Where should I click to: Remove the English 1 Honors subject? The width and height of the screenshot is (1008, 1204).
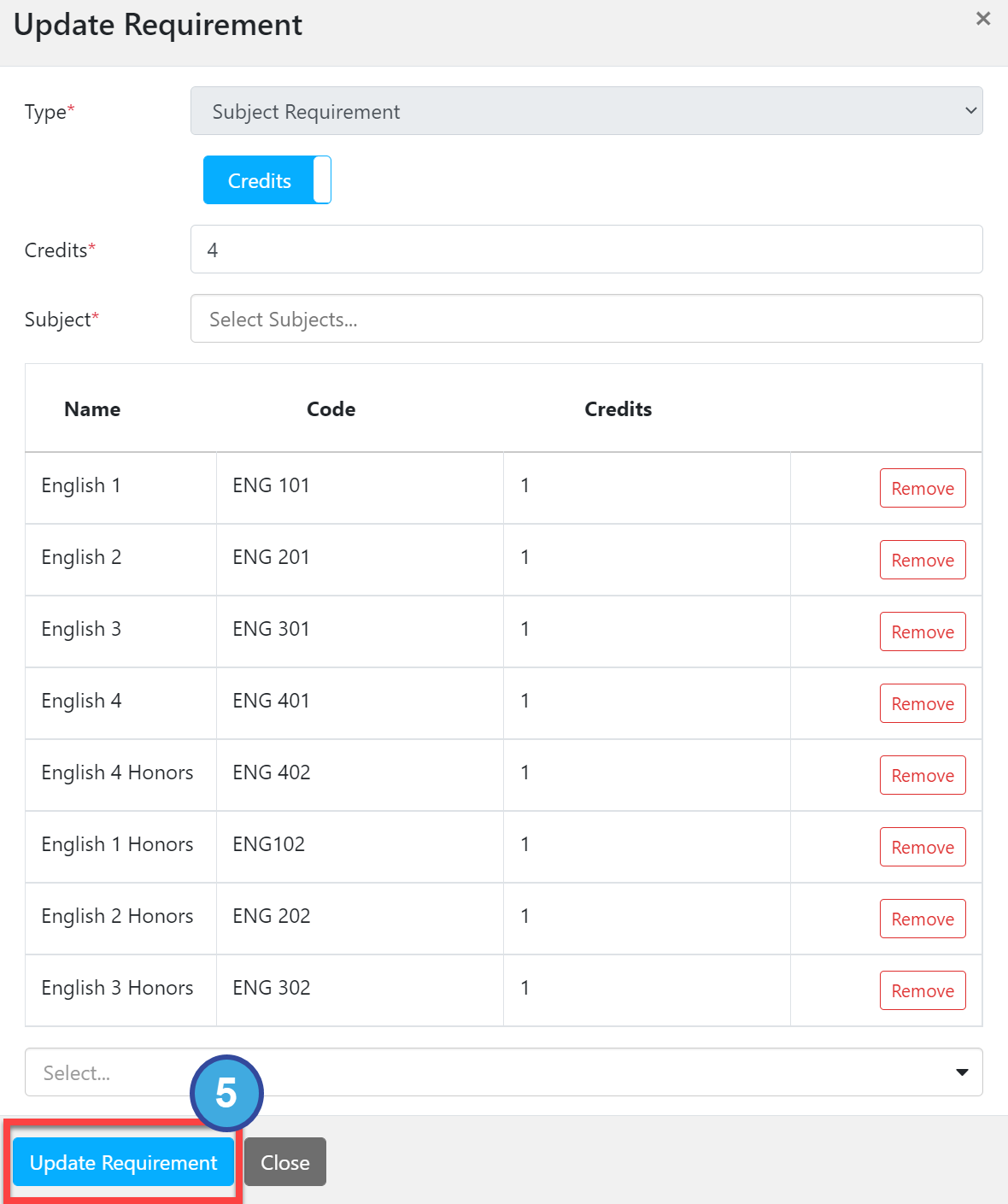coord(923,847)
